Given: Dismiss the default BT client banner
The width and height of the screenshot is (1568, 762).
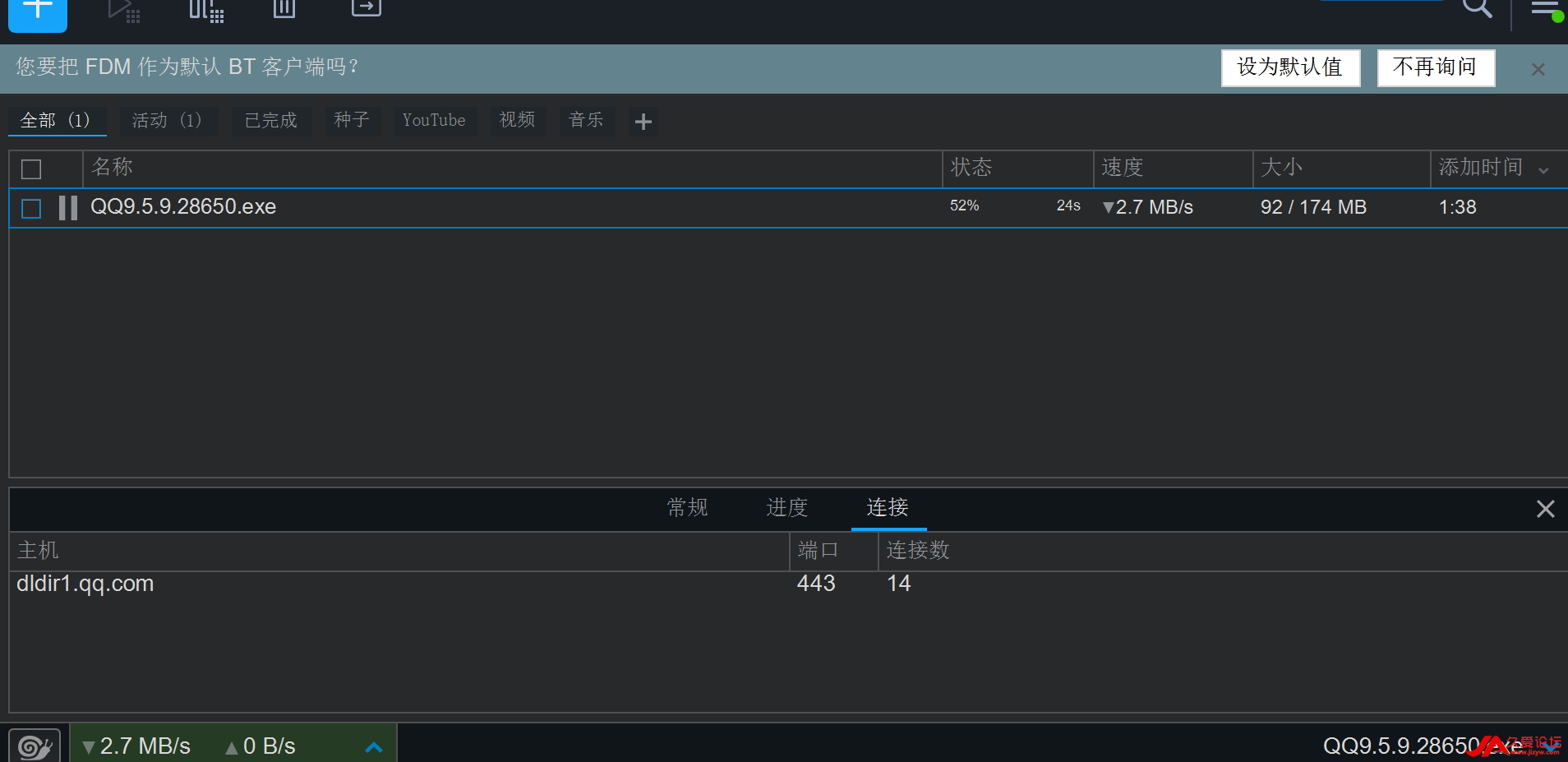Looking at the screenshot, I should (1538, 69).
